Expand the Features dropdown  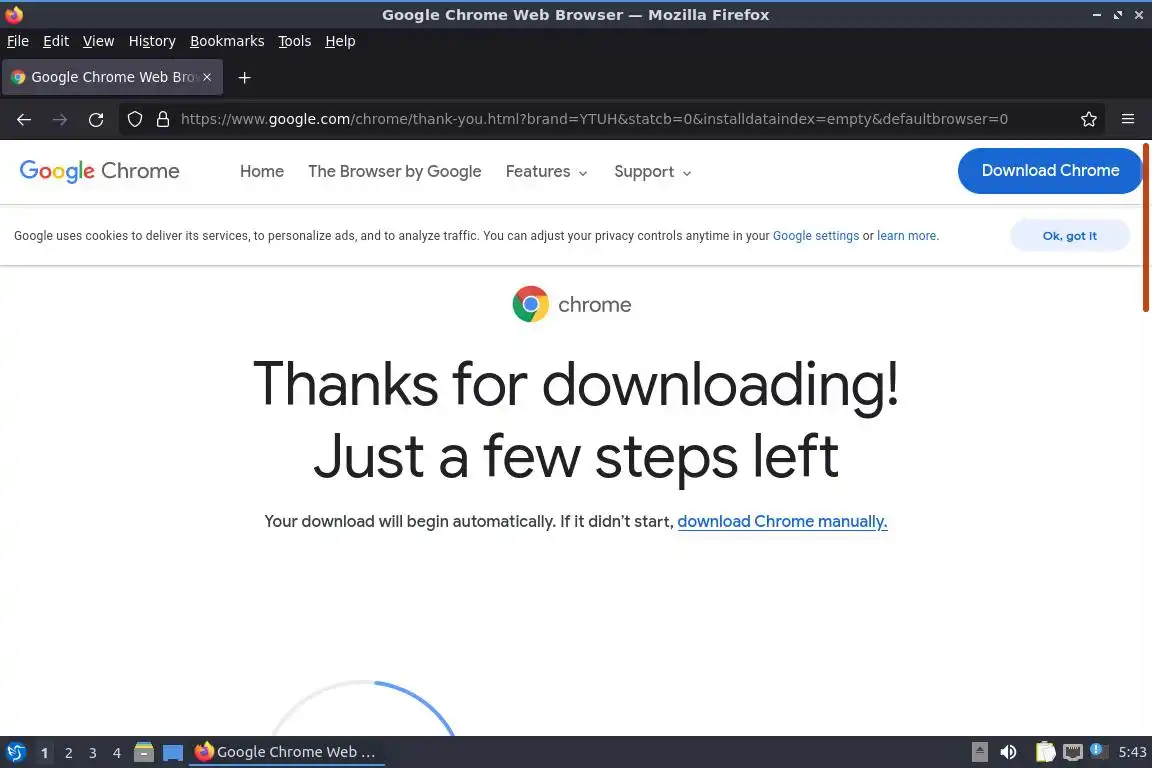coord(547,171)
